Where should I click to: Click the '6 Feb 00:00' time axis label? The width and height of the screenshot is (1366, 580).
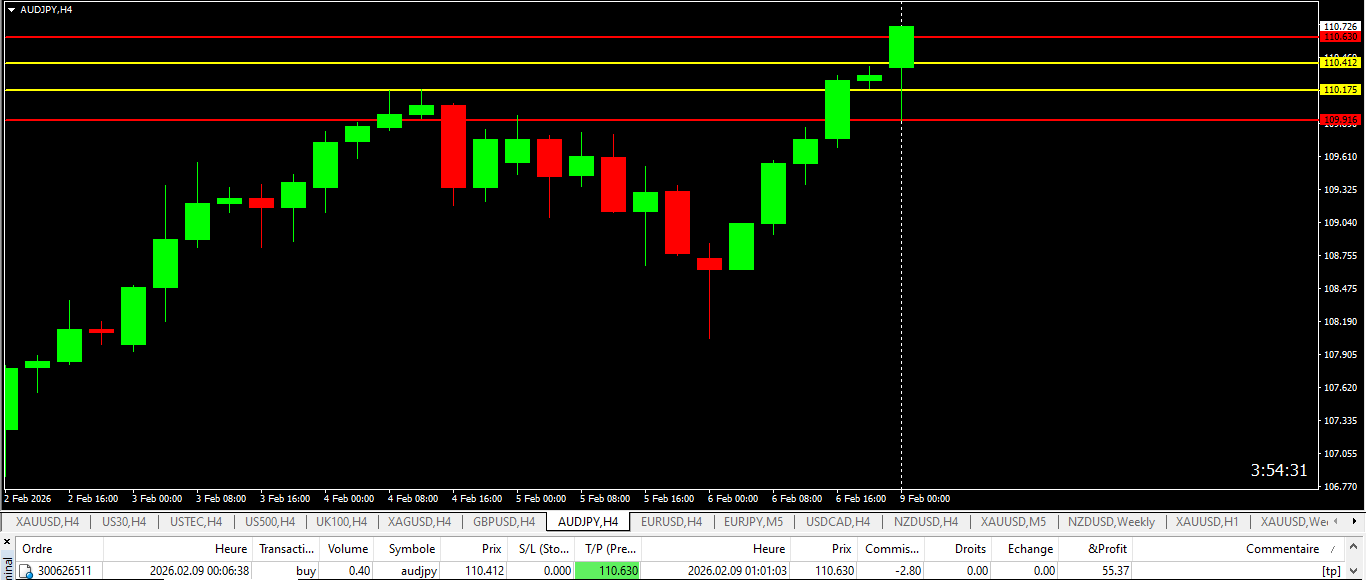pyautogui.click(x=733, y=498)
